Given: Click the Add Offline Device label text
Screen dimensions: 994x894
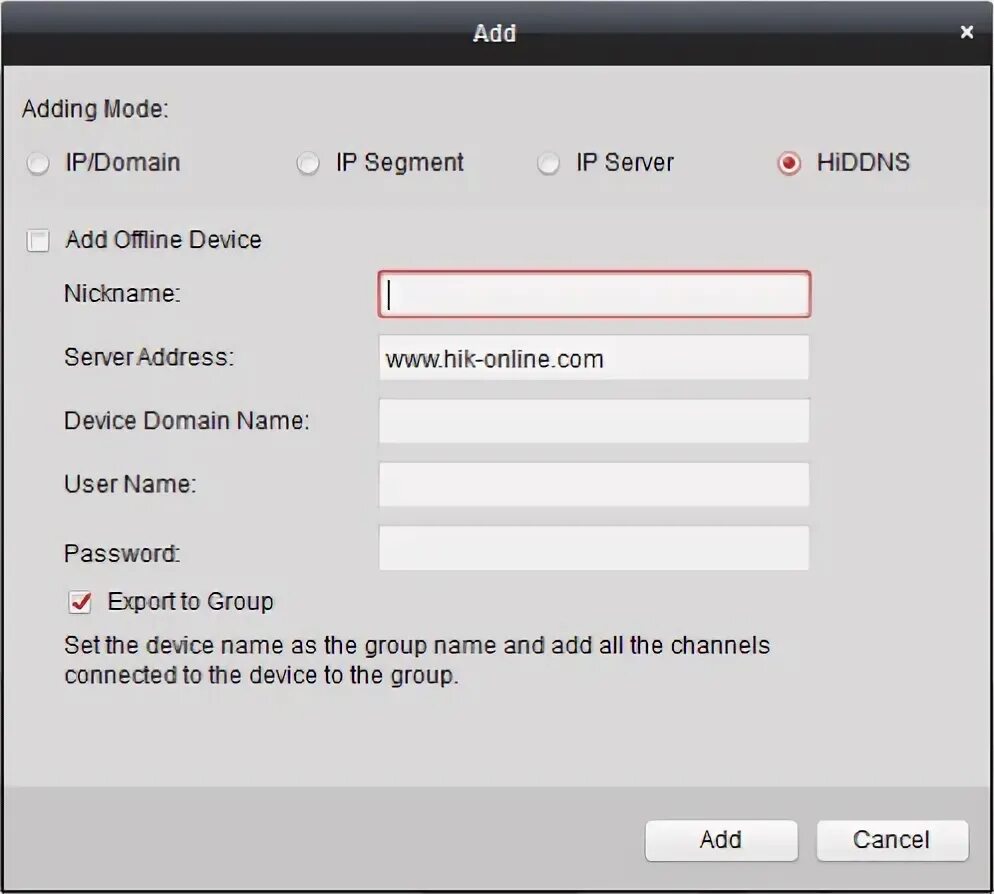Looking at the screenshot, I should [x=162, y=240].
